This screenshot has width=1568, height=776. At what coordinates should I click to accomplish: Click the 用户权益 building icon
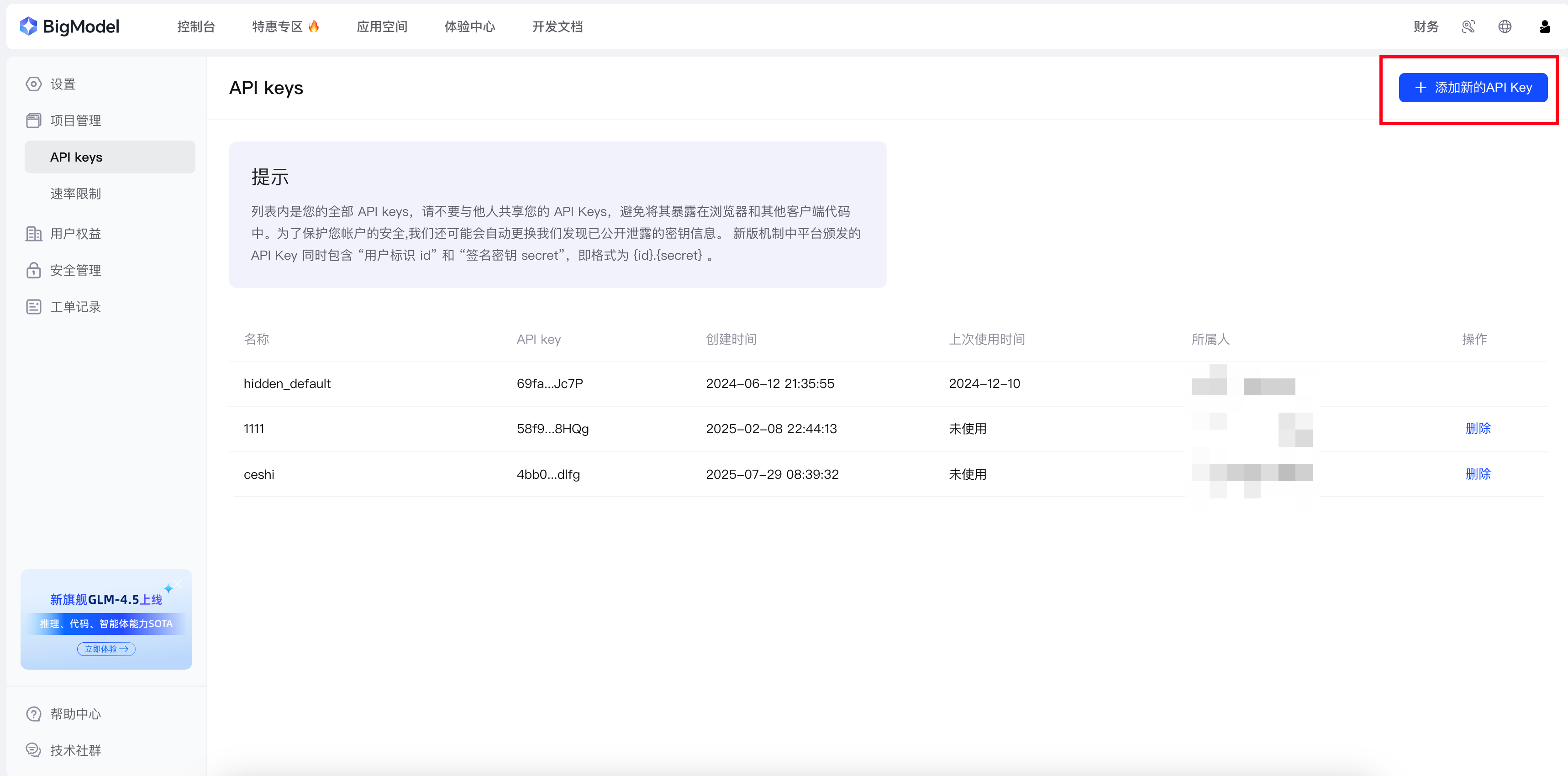click(33, 234)
